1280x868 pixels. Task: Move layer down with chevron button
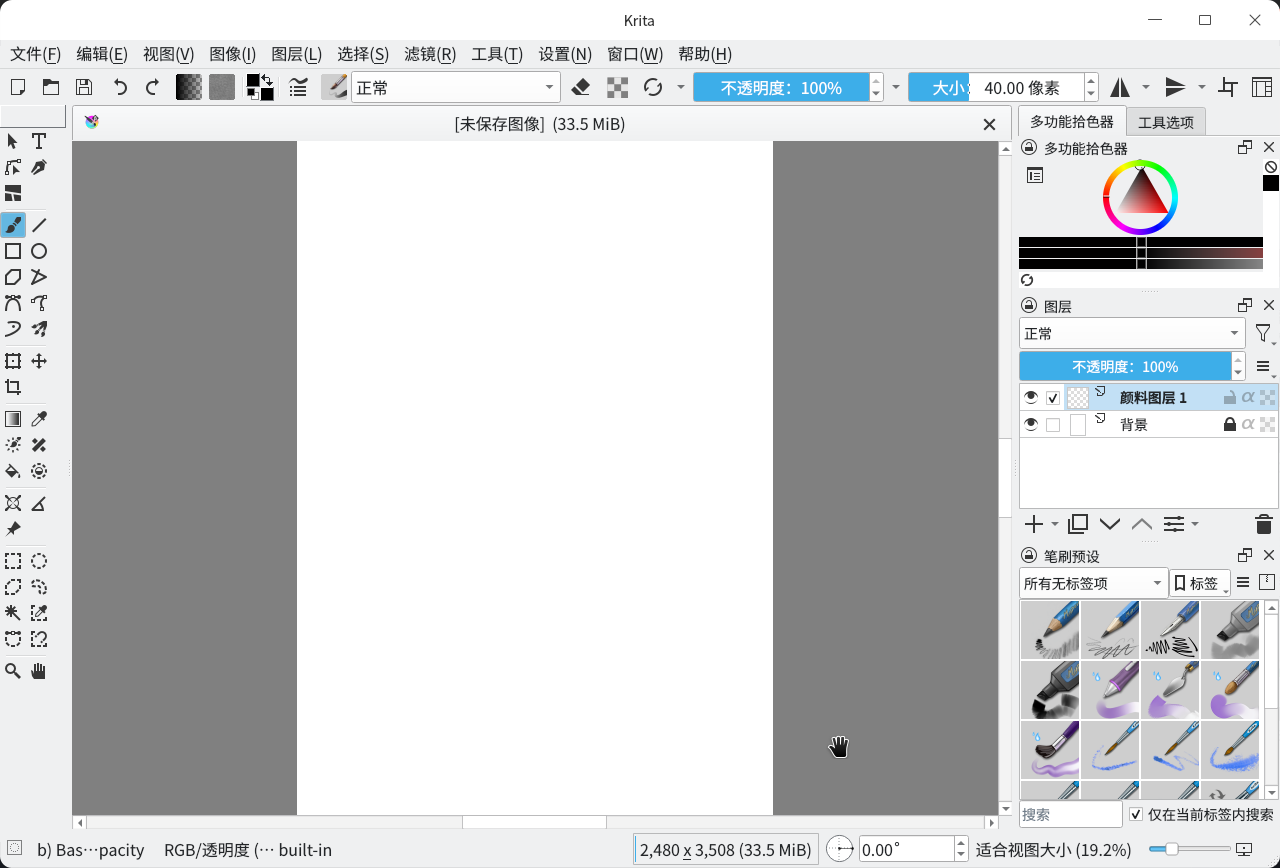click(1109, 524)
